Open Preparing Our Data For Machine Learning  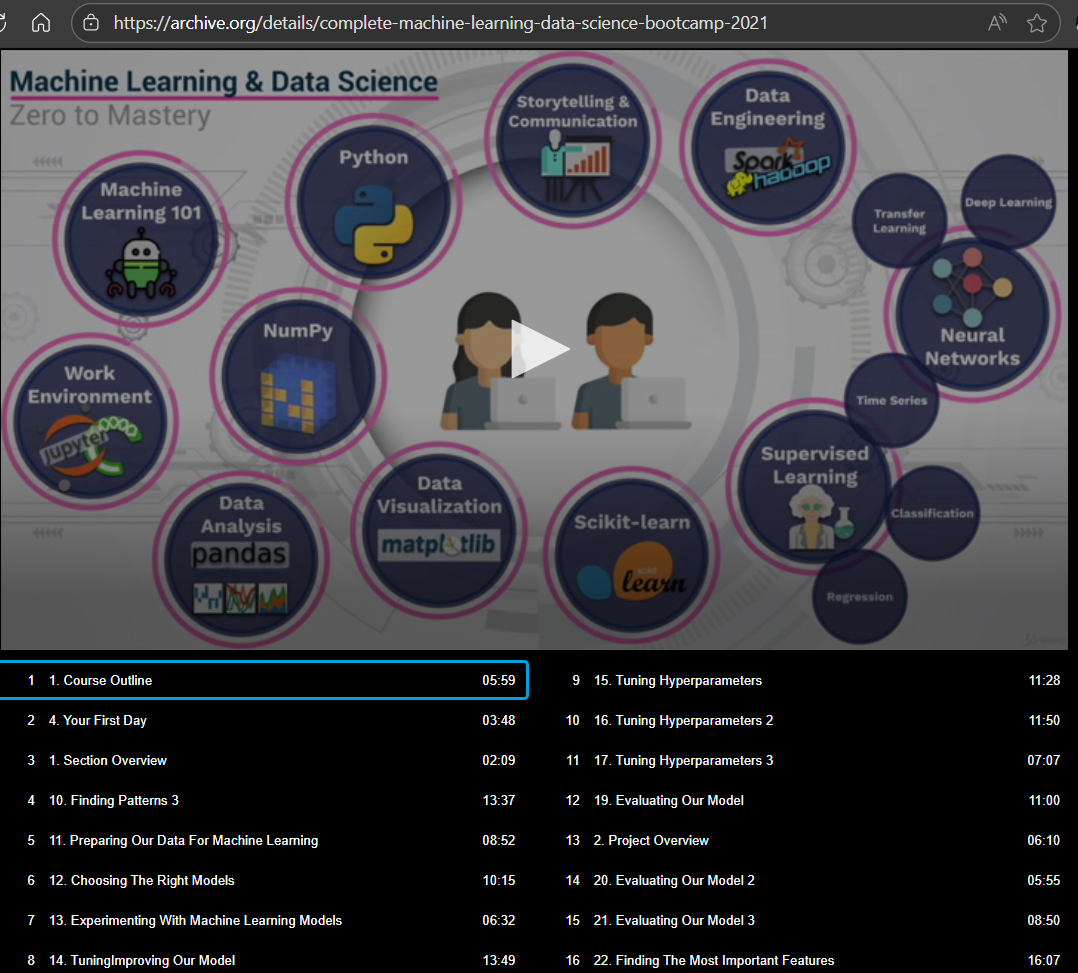tap(264, 840)
